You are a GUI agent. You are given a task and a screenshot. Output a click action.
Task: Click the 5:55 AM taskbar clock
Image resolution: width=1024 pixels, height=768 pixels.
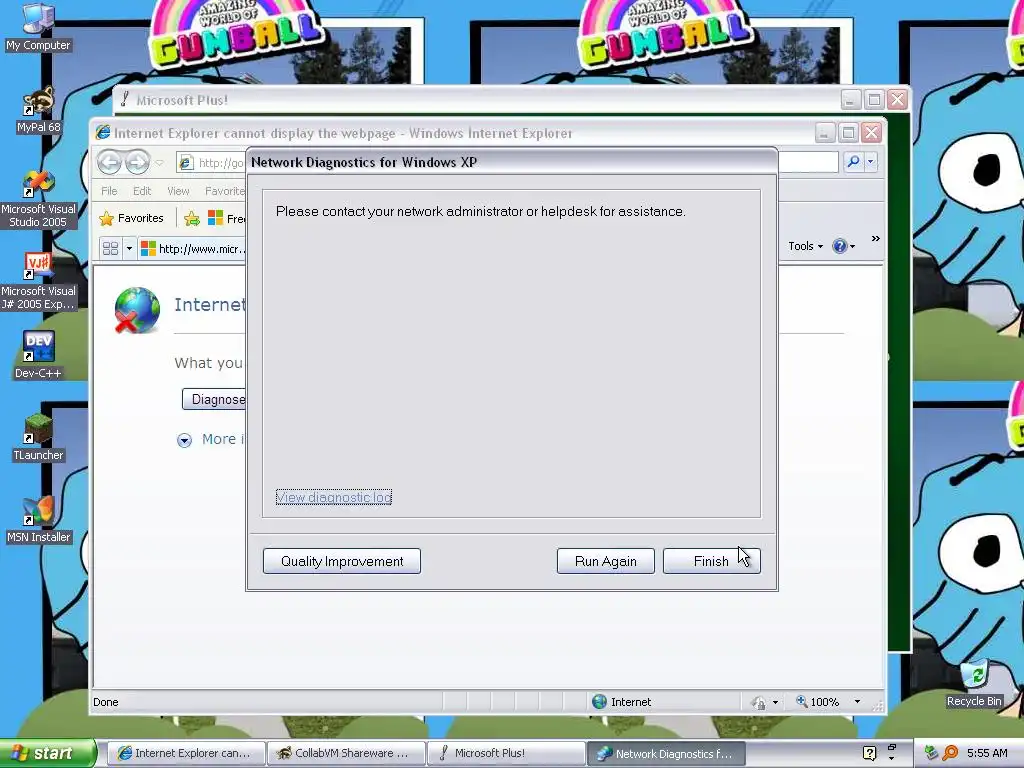click(987, 753)
